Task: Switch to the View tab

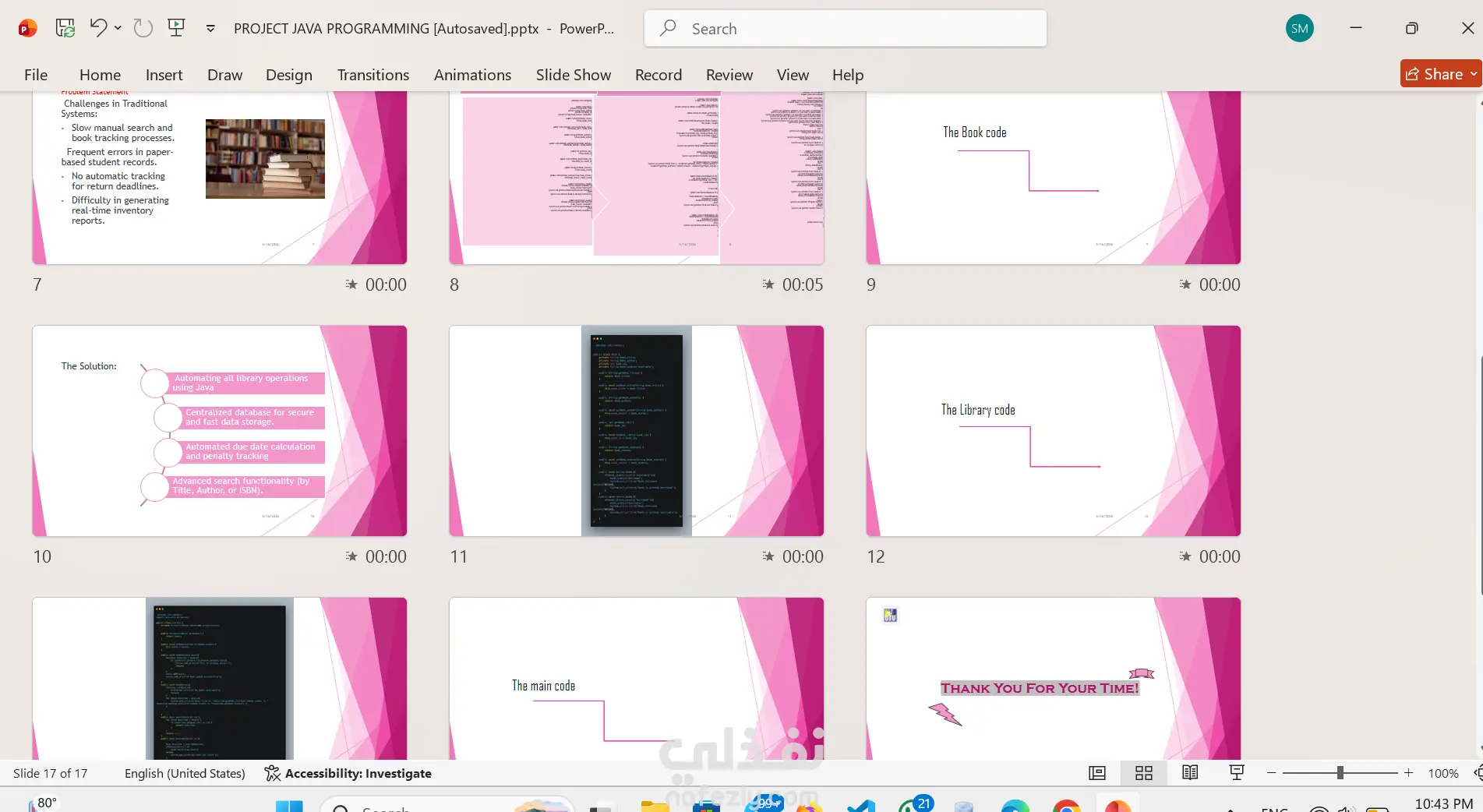Action: point(793,75)
